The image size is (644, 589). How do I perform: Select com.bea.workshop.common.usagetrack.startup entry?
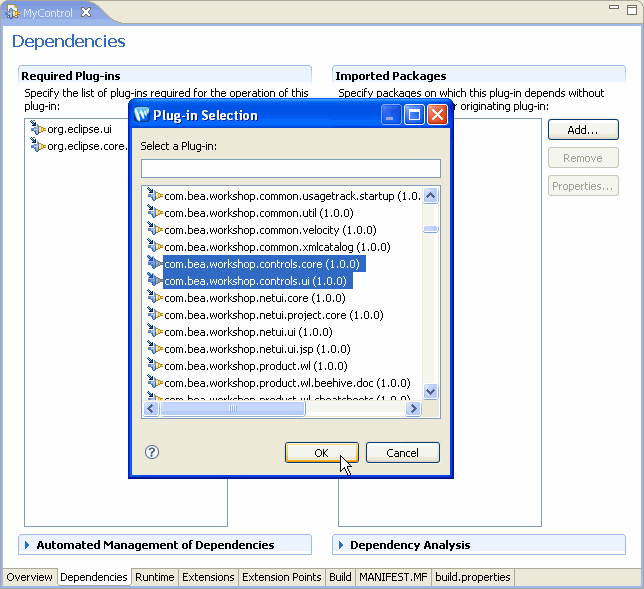[x=292, y=196]
